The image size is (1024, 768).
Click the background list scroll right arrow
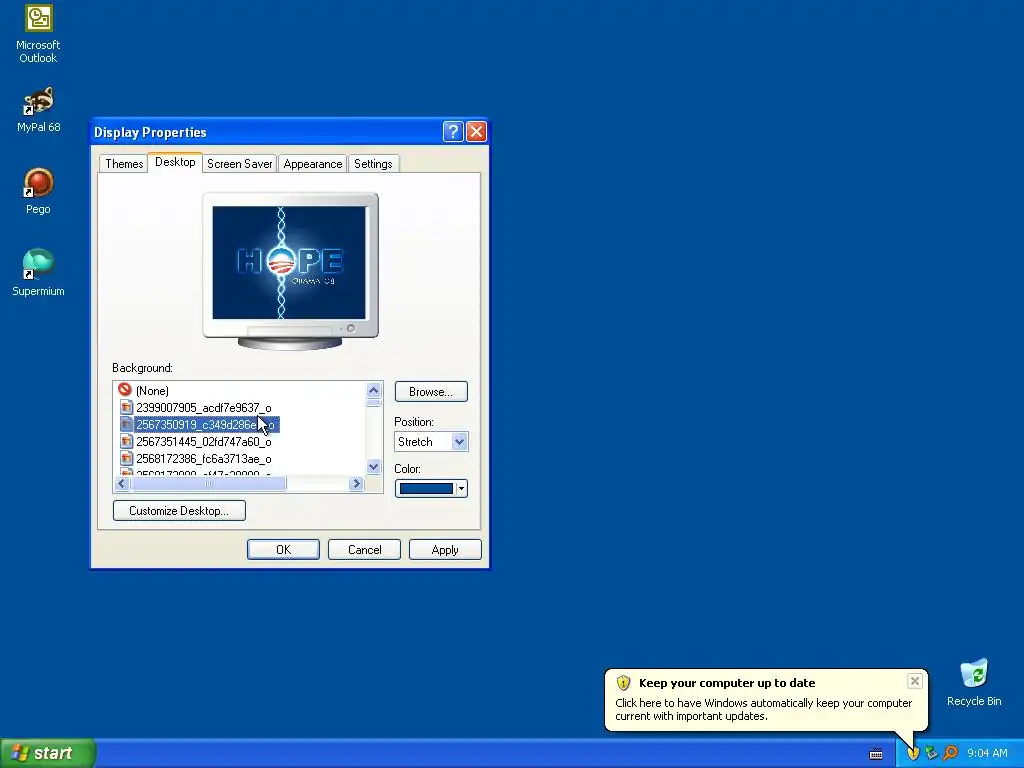pyautogui.click(x=356, y=483)
